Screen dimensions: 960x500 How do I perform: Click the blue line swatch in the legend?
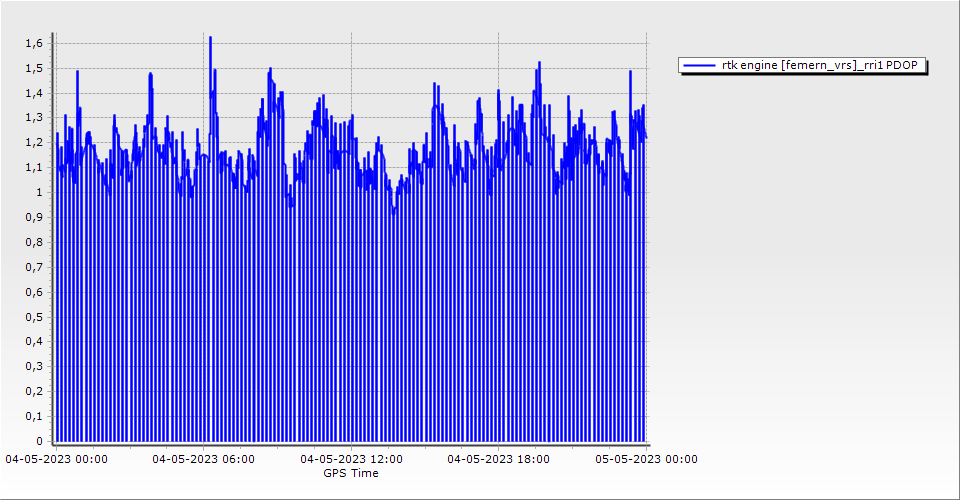(699, 65)
